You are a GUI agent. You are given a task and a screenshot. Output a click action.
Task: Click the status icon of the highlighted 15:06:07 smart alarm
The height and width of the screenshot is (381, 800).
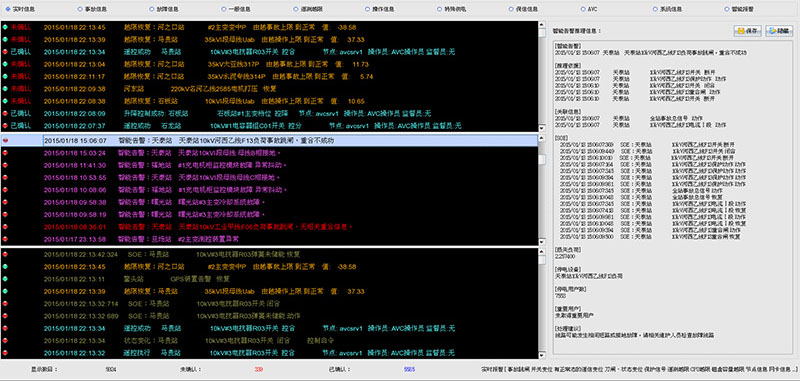pos(5,140)
